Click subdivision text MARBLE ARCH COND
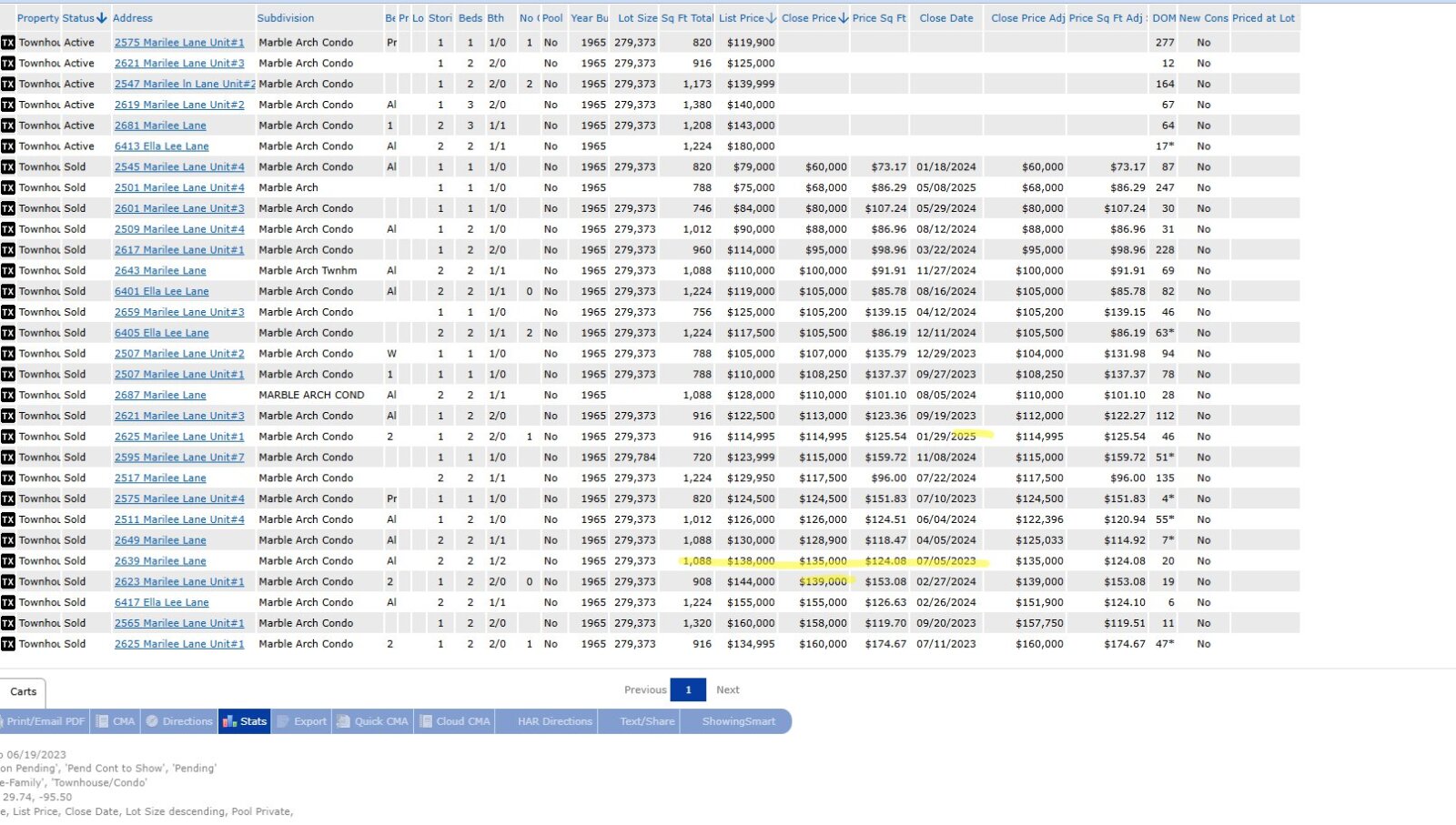 click(311, 395)
